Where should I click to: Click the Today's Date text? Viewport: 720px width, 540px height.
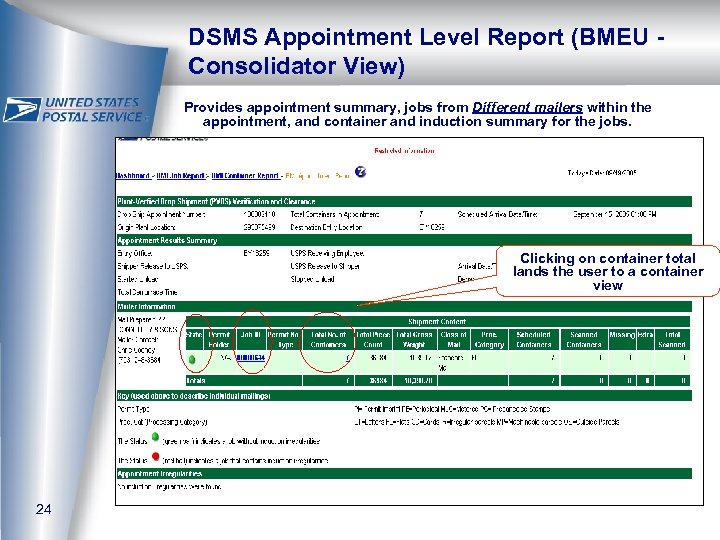pyautogui.click(x=602, y=173)
